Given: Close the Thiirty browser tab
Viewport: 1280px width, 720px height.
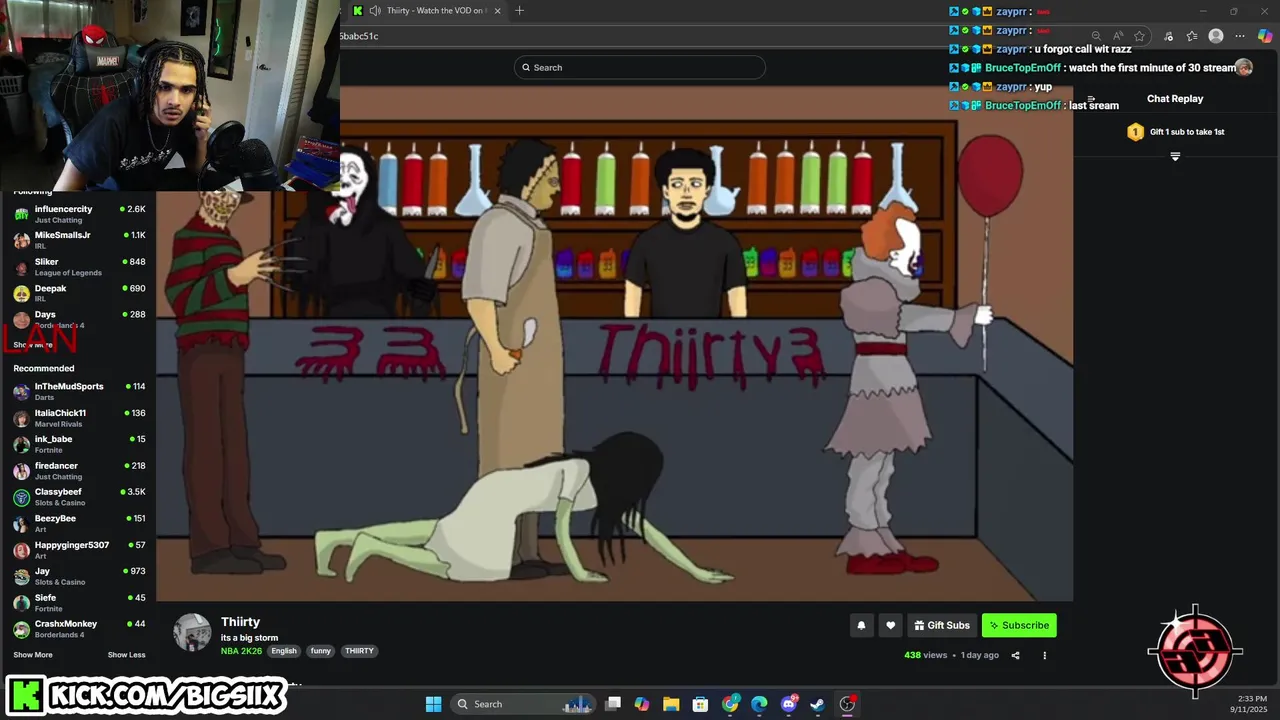Looking at the screenshot, I should pos(496,11).
